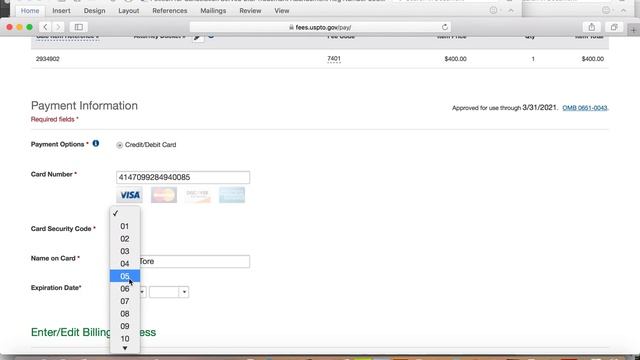
Task: Click the Discover card logo
Action: coord(198,195)
